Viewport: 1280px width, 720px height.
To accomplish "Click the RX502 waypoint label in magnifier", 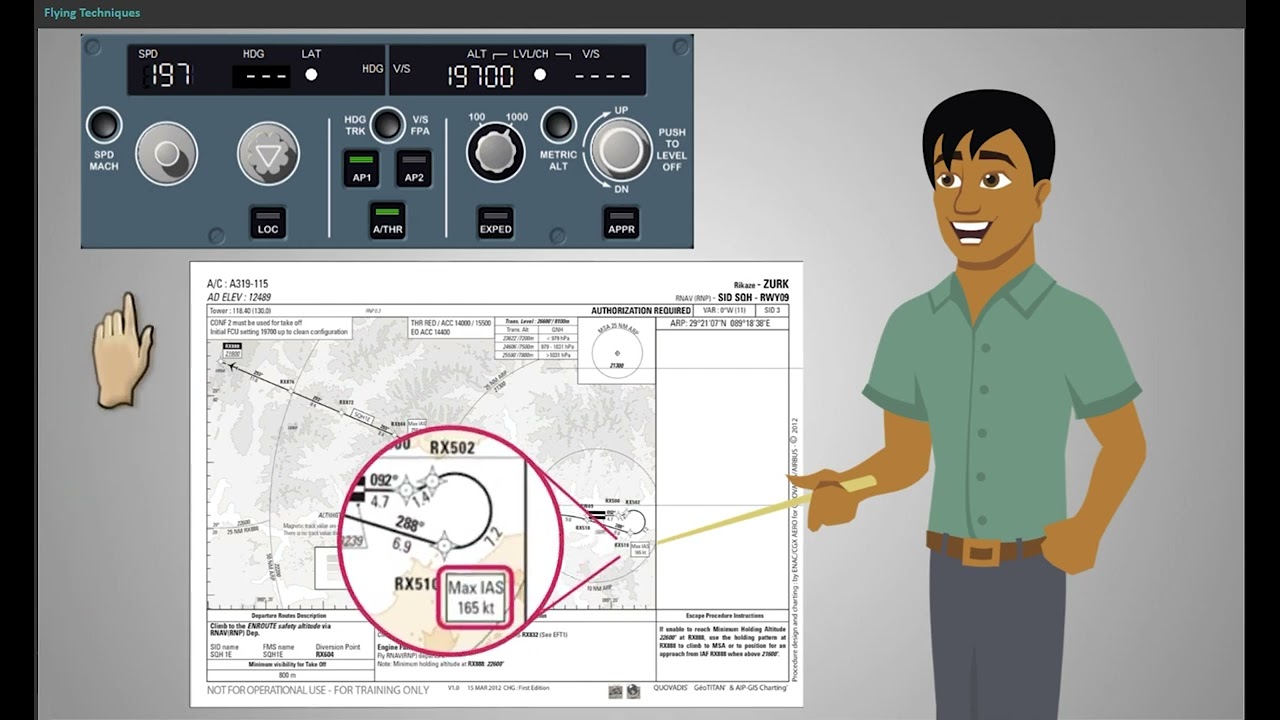I will [x=451, y=448].
